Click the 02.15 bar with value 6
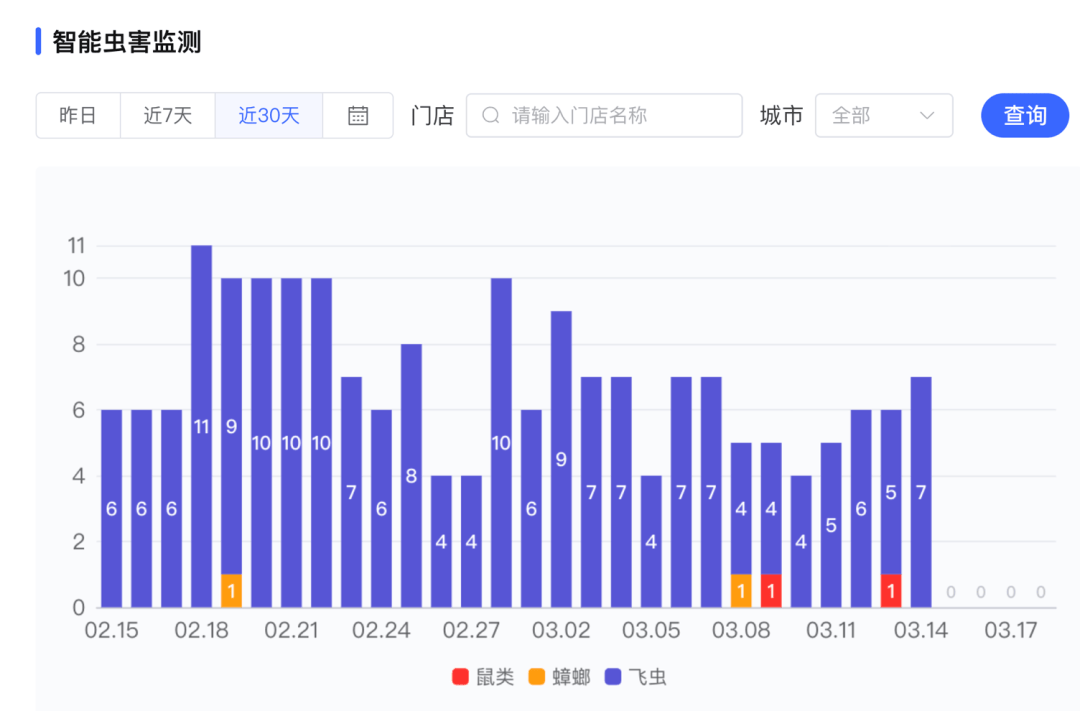This screenshot has height=711, width=1080. tap(111, 508)
